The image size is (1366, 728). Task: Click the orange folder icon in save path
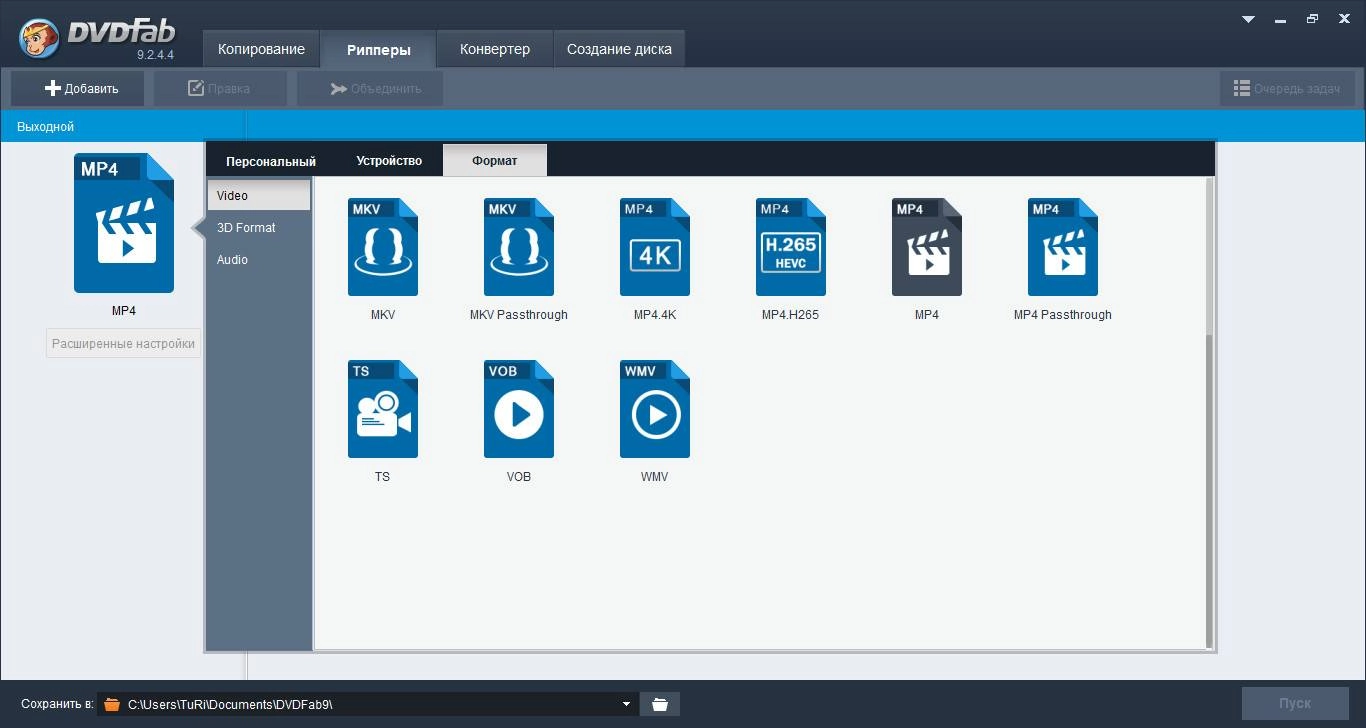point(112,704)
